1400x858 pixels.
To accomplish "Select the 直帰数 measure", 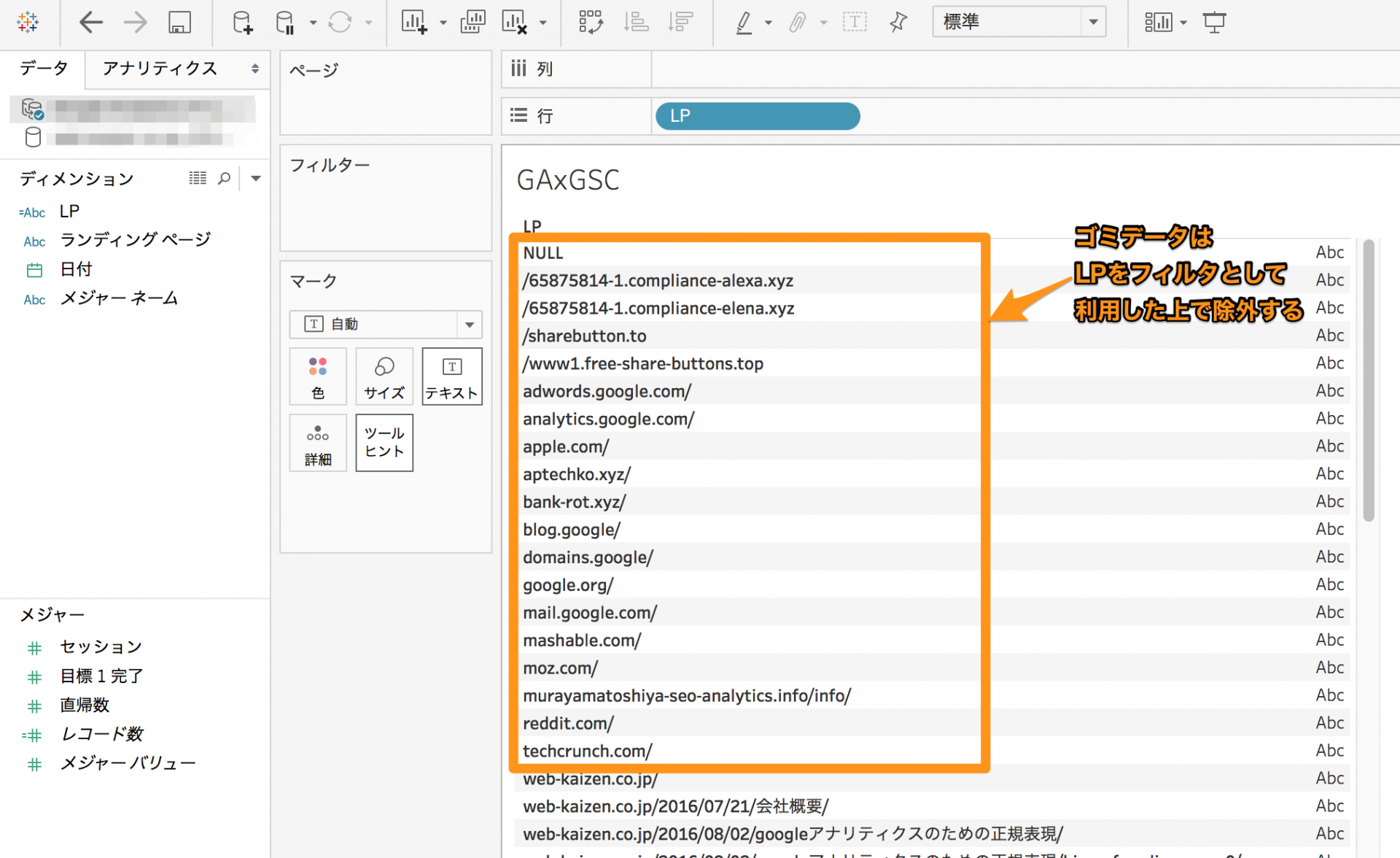I will click(85, 706).
